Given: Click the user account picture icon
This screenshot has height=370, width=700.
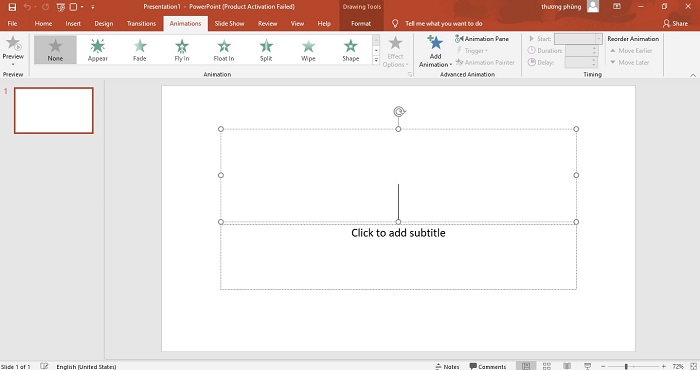Looking at the screenshot, I should [593, 6].
